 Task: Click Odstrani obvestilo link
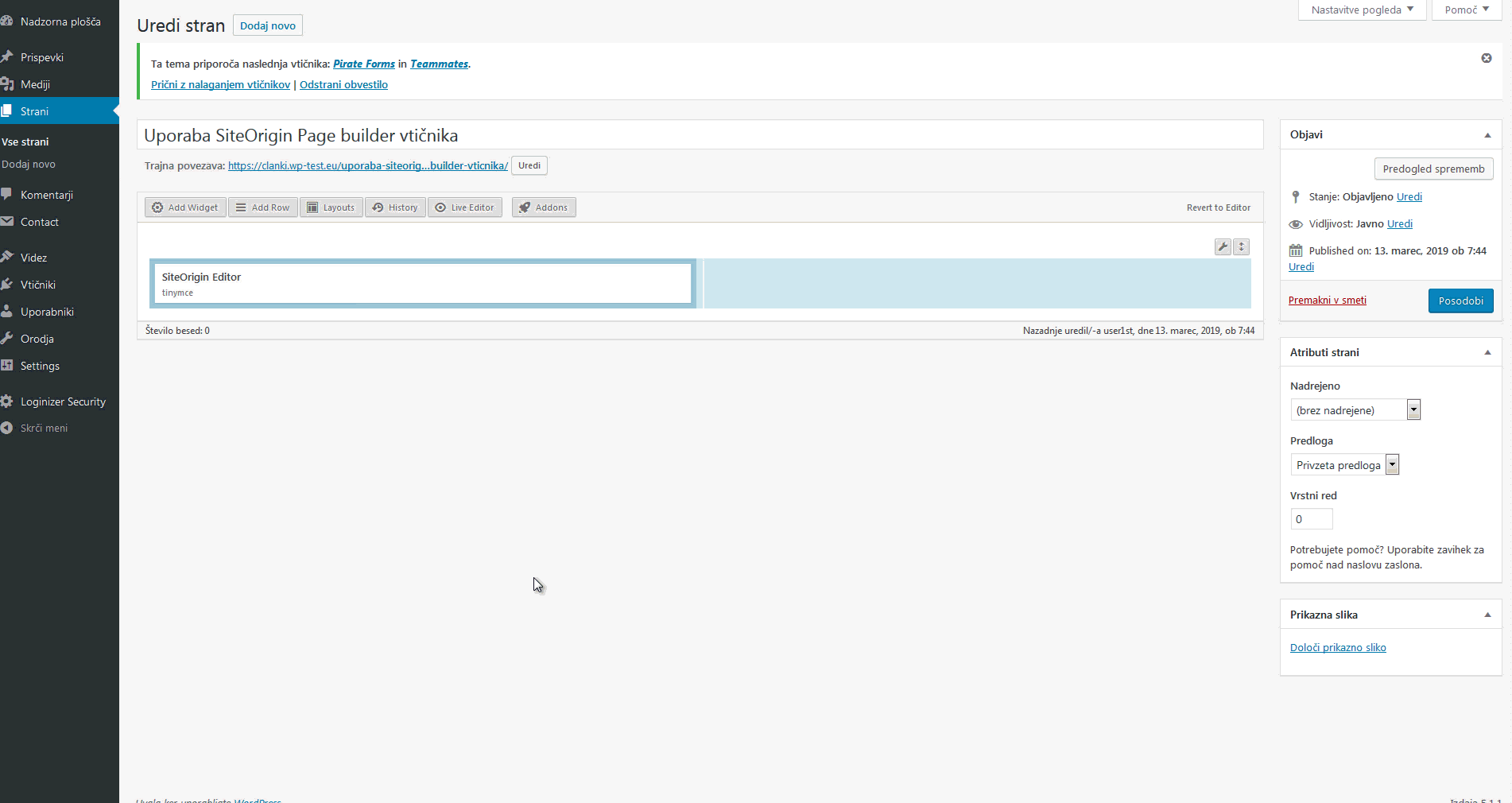pyautogui.click(x=343, y=85)
